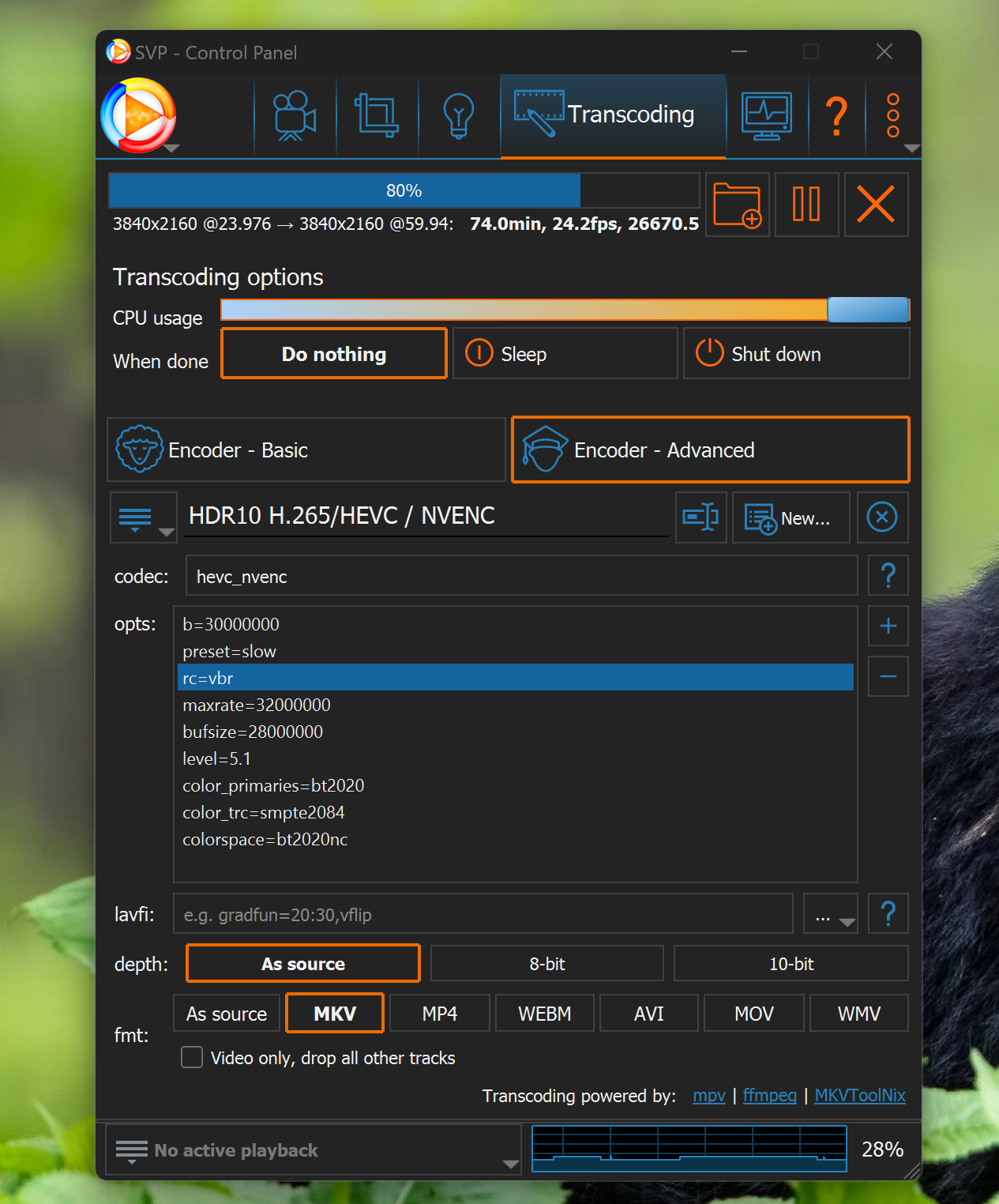Choose MP4 output format
Screen dimensions: 999x1204
(439, 1014)
